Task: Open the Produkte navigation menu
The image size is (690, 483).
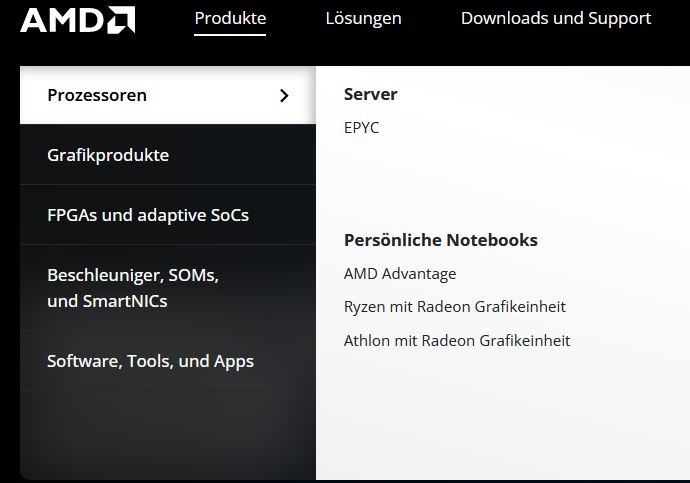Action: 230,18
